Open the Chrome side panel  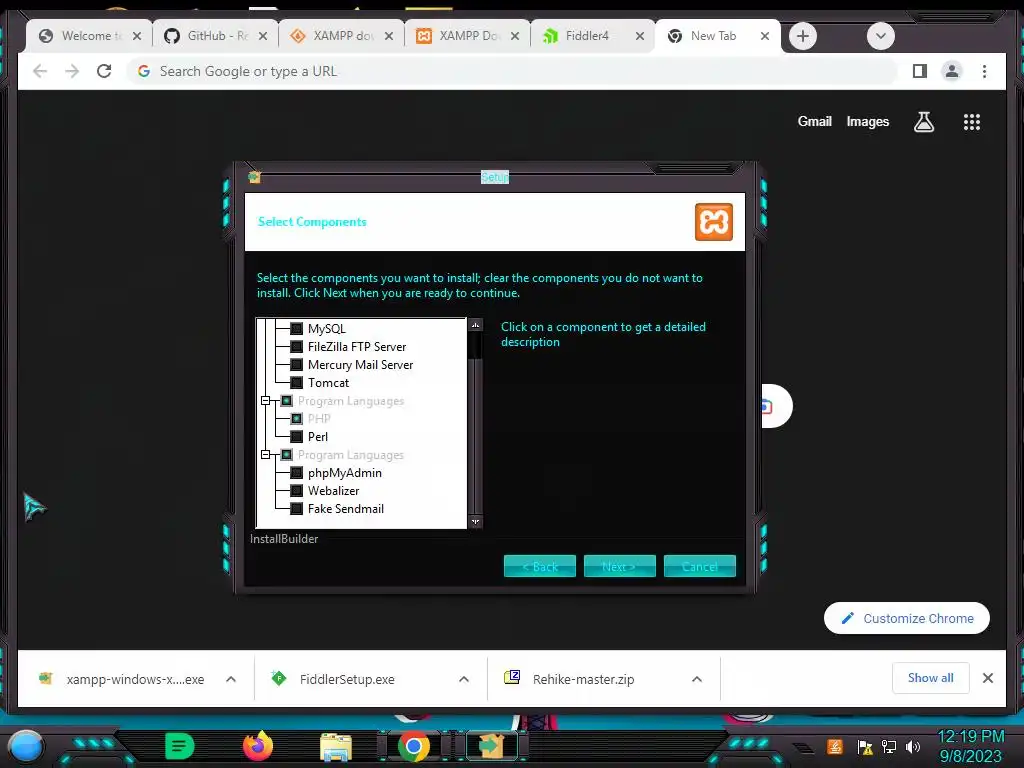(x=920, y=71)
